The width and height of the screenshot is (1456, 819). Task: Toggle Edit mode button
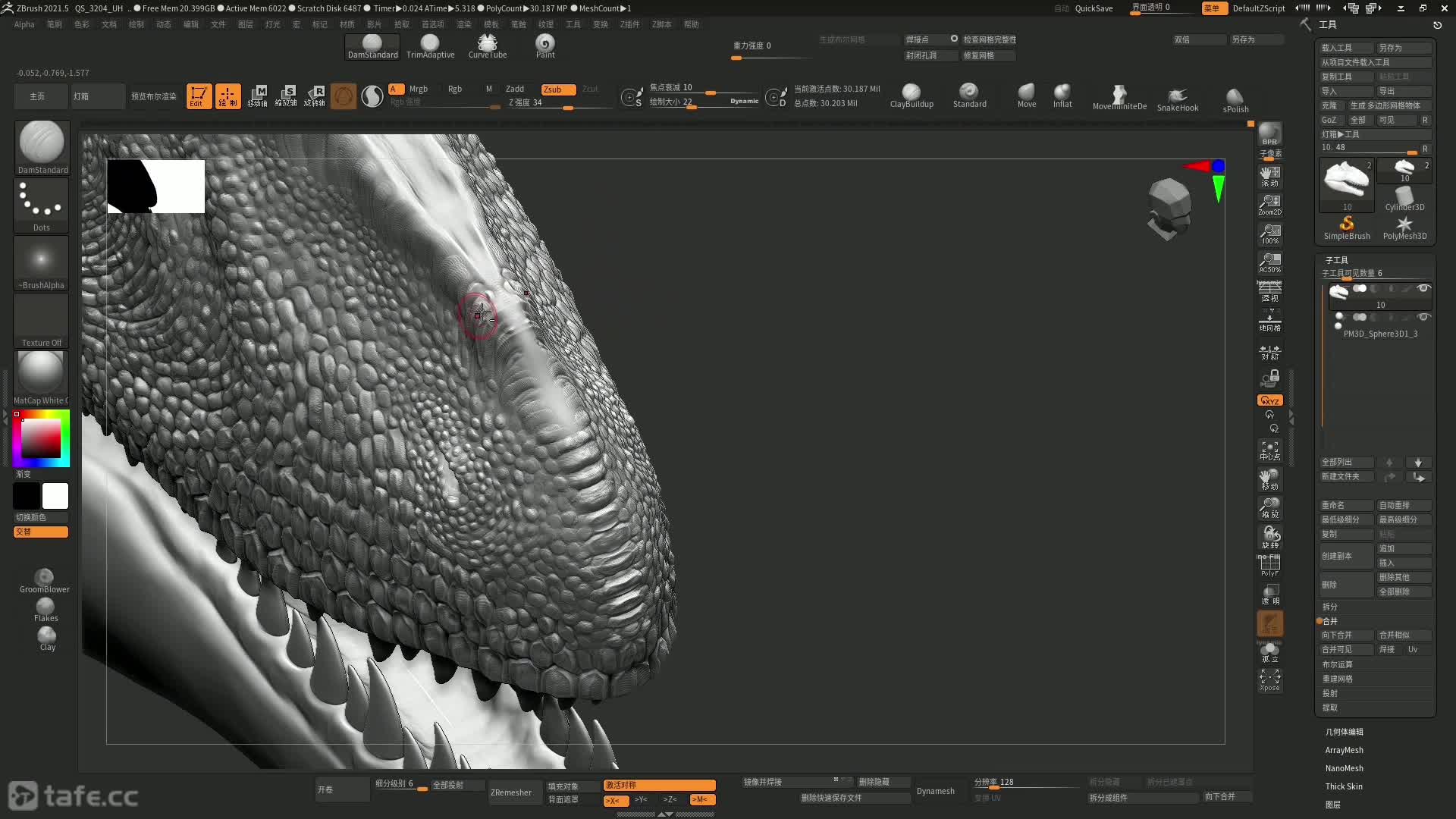[x=199, y=96]
